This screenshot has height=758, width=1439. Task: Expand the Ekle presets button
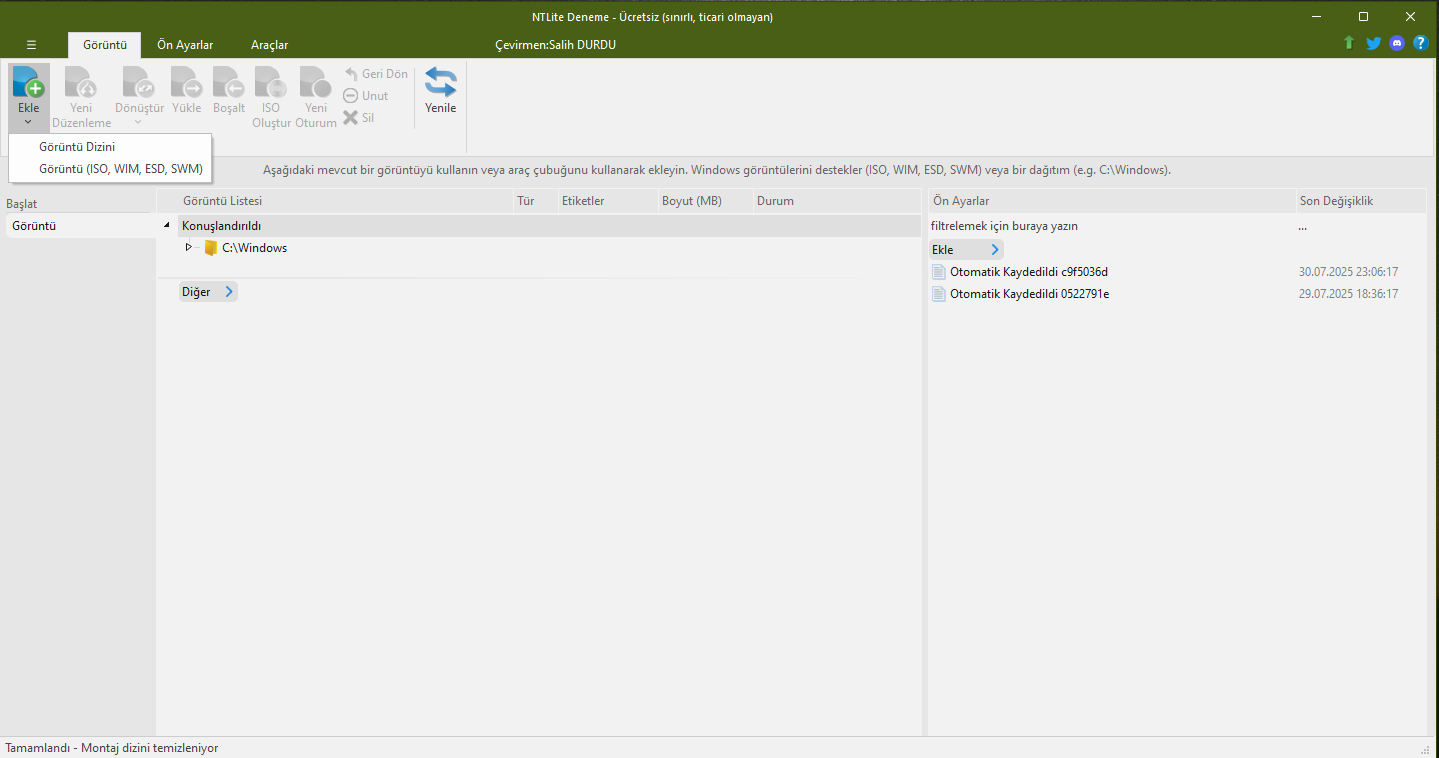click(966, 250)
